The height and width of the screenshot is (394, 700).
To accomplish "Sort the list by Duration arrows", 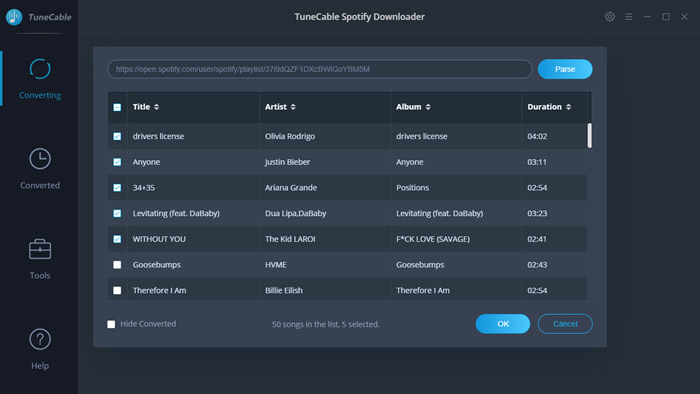I will [568, 107].
